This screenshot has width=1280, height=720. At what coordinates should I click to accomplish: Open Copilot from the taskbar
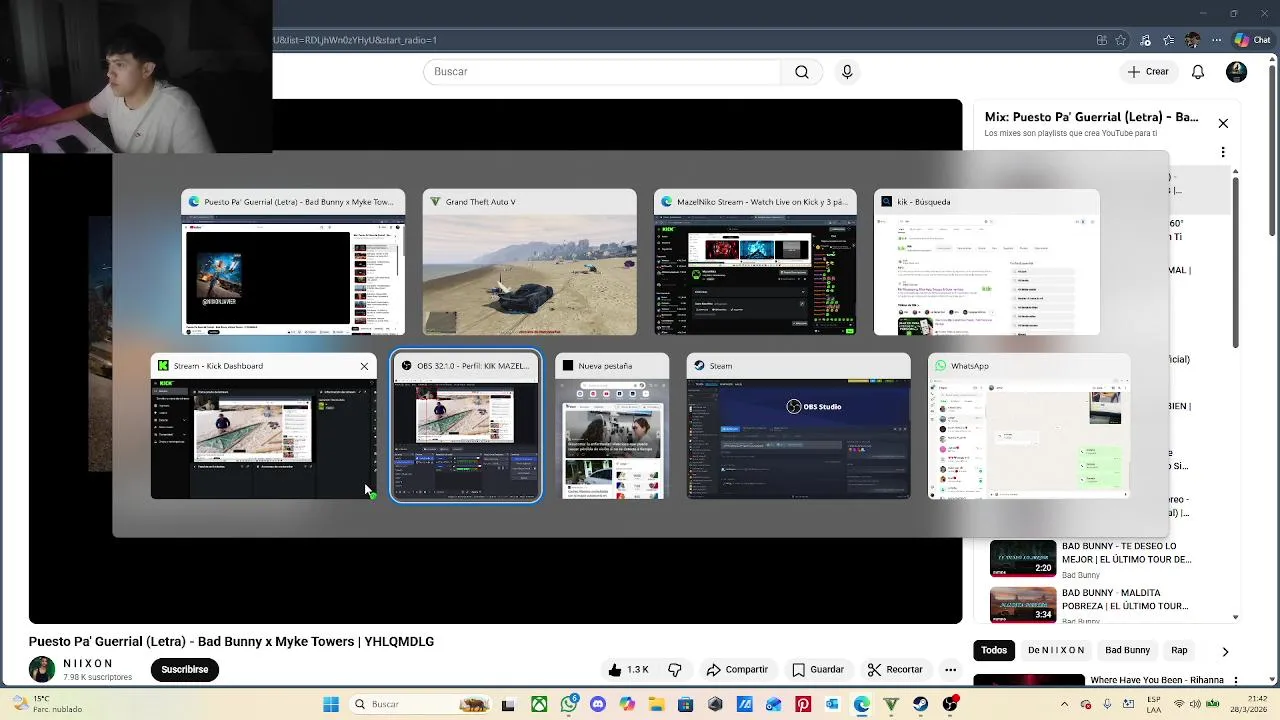[x=627, y=704]
